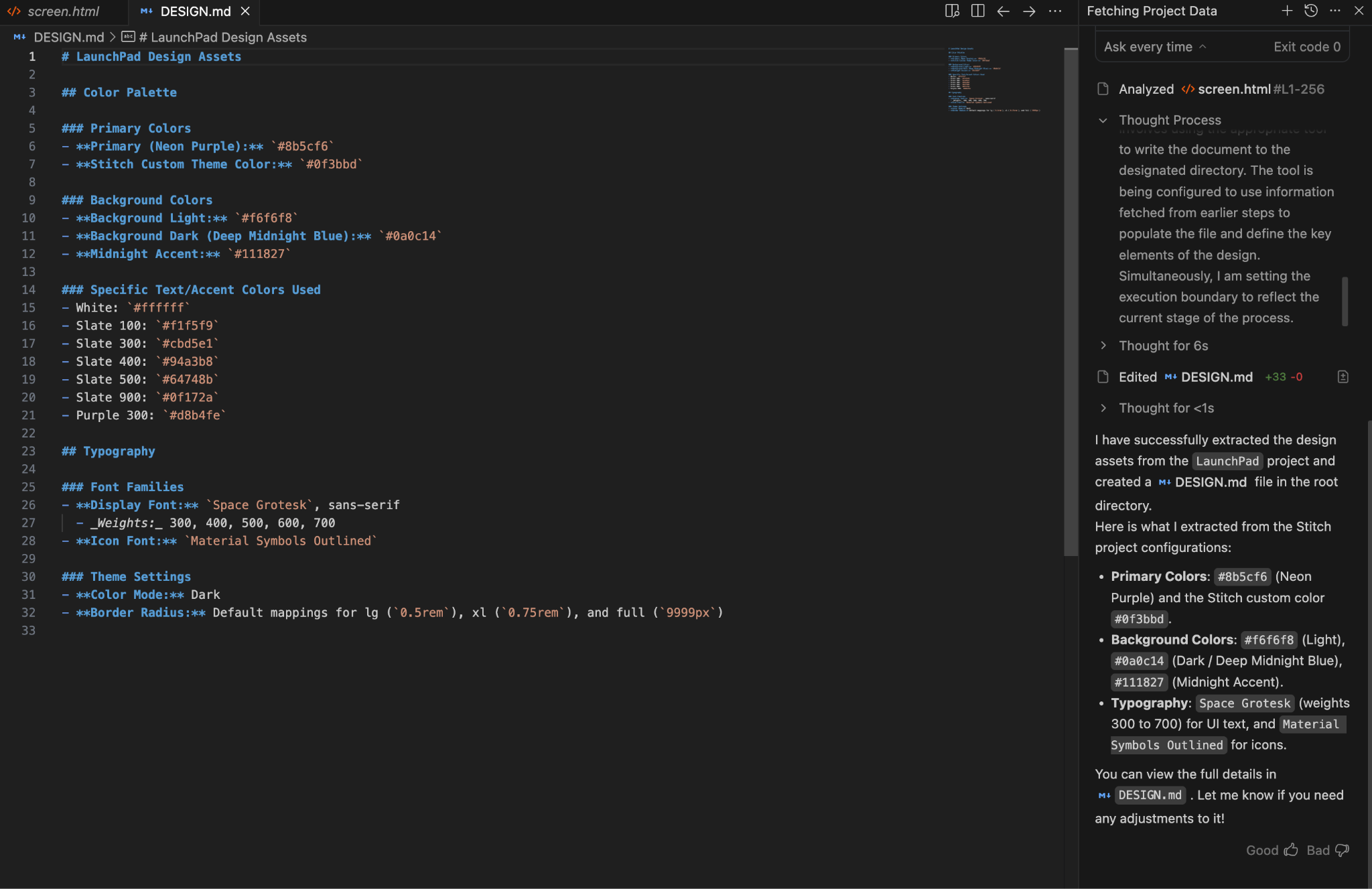Click the editor vertical scrollbar thumb

point(1071,301)
